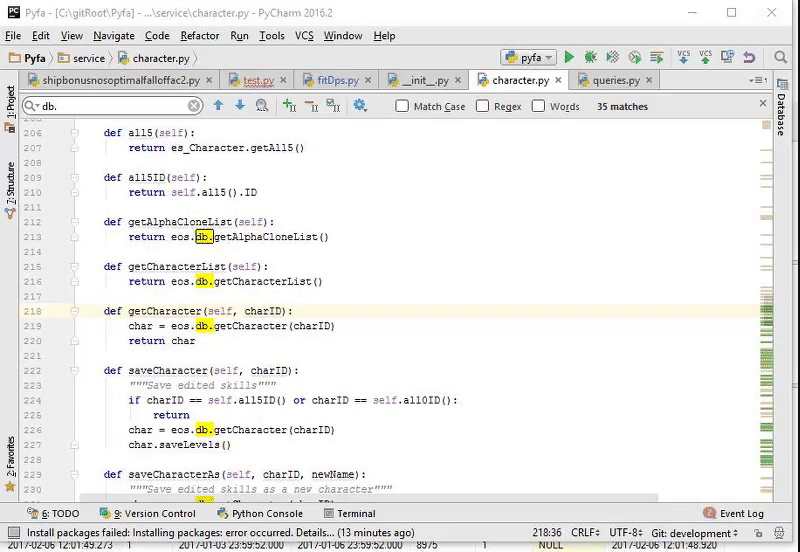This screenshot has width=800, height=552.
Task: Go to previous search occurrence arrow
Action: (218, 106)
